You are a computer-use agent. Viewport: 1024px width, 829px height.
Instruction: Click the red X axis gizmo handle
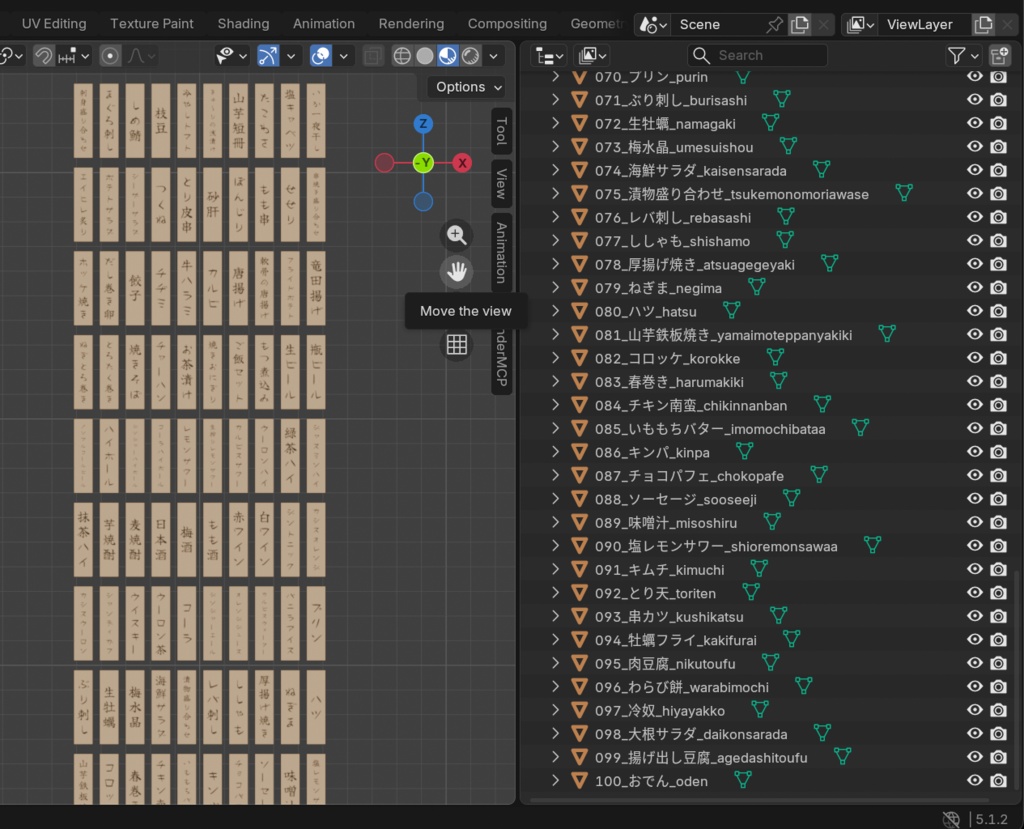click(462, 163)
